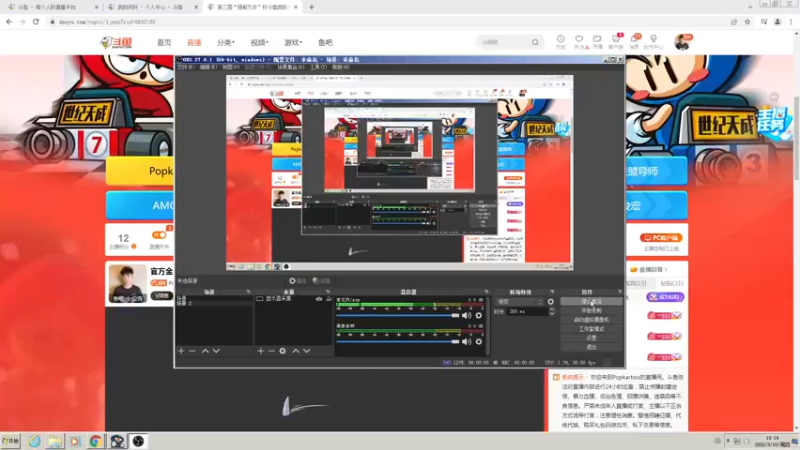
Task: Open Douyu user avatar menu
Action: 682,42
